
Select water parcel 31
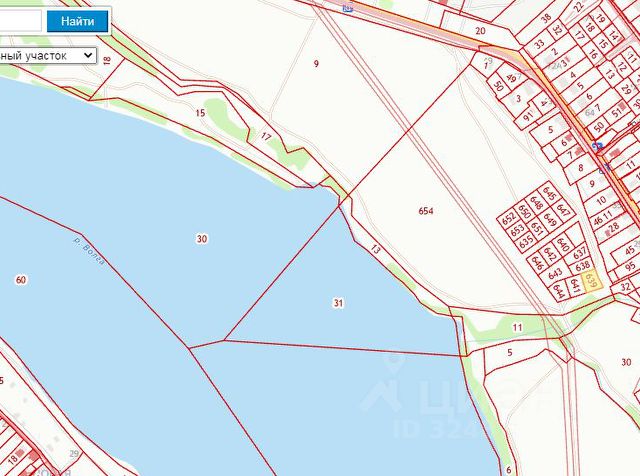tap(338, 303)
